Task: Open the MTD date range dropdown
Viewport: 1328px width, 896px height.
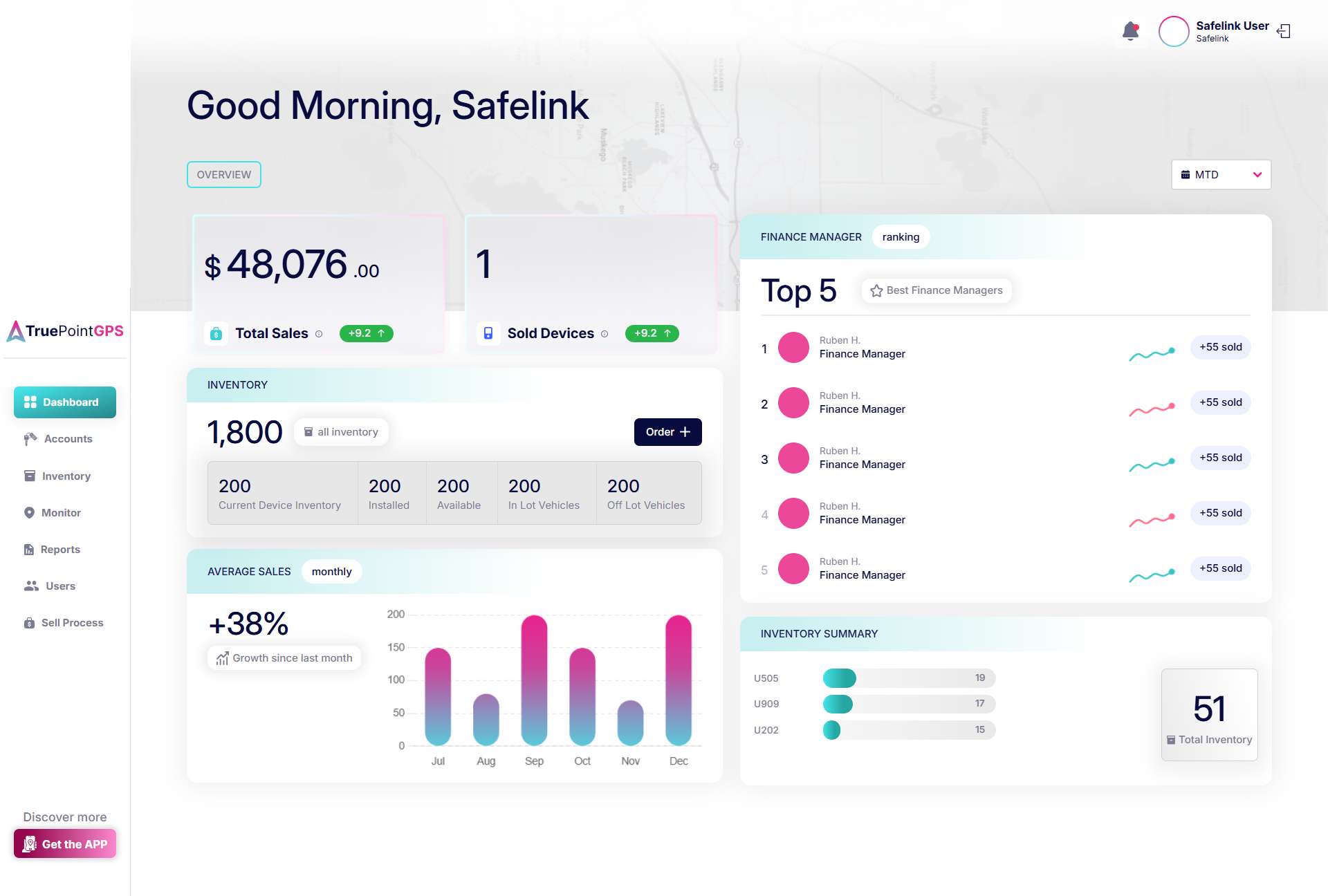Action: click(1221, 174)
